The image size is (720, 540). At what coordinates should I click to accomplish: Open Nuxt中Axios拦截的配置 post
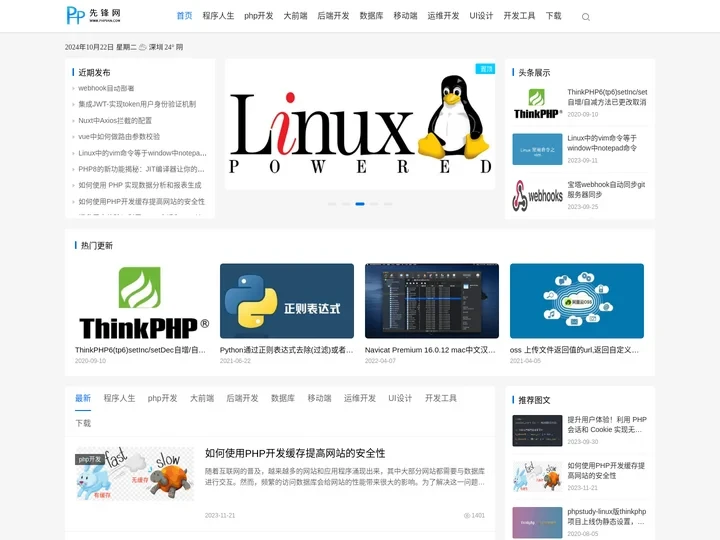pyautogui.click(x=115, y=121)
